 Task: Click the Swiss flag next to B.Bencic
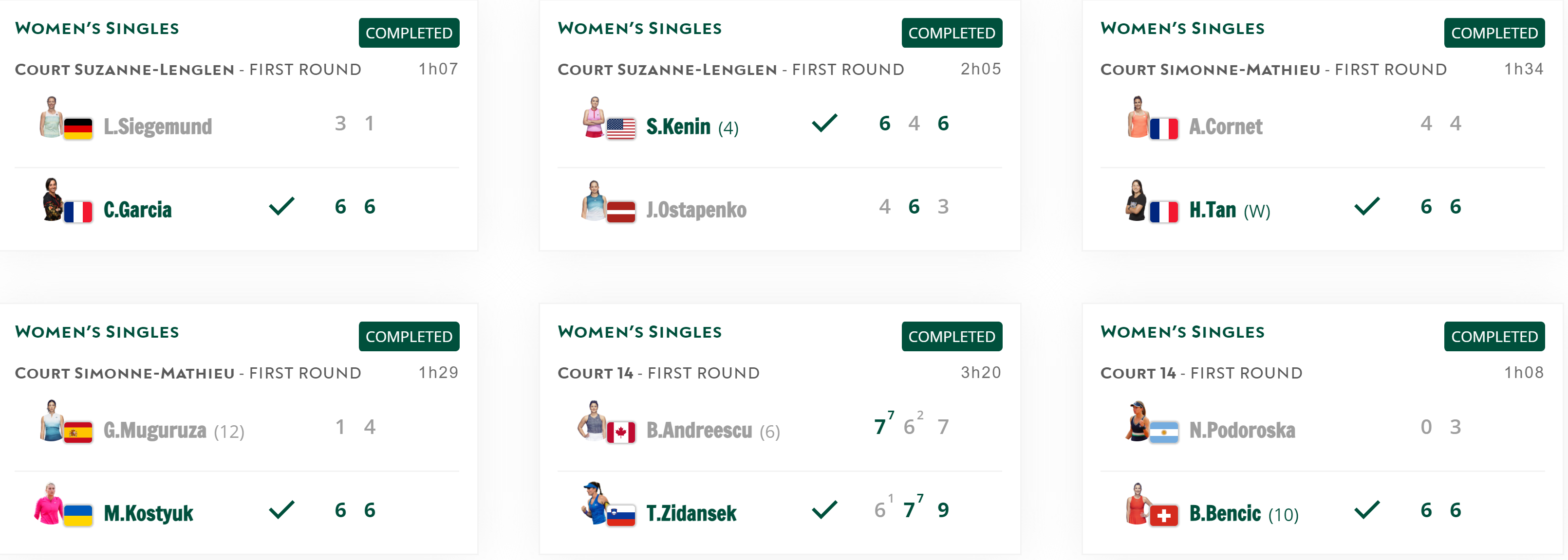coord(1163,516)
